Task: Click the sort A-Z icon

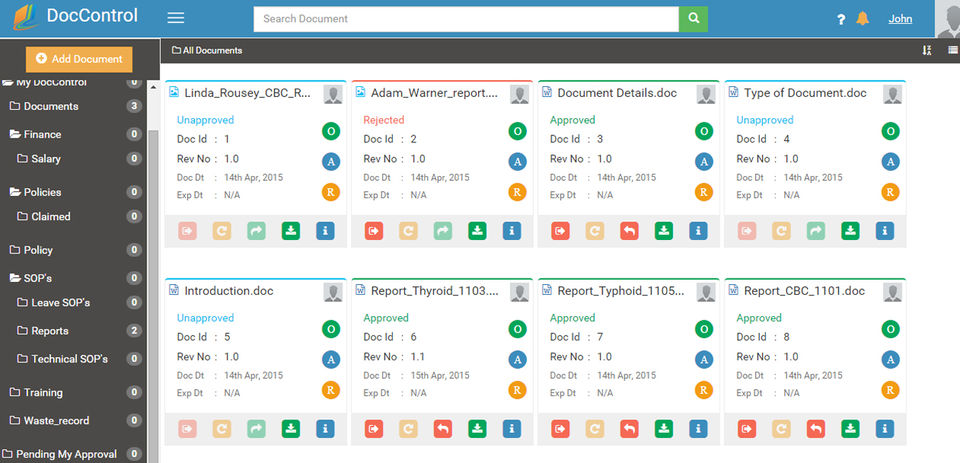Action: [x=927, y=50]
